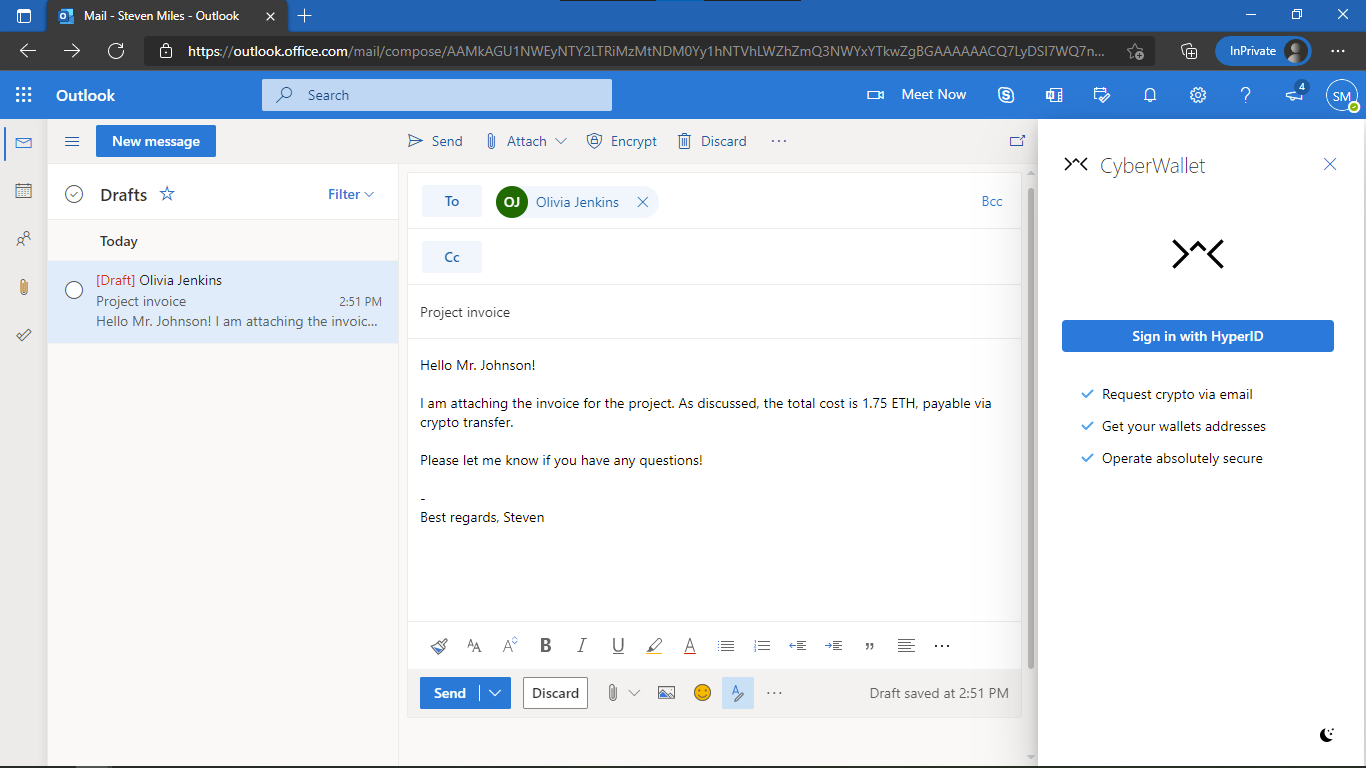Close the CyberWallet panel
The height and width of the screenshot is (768, 1366).
click(x=1330, y=164)
